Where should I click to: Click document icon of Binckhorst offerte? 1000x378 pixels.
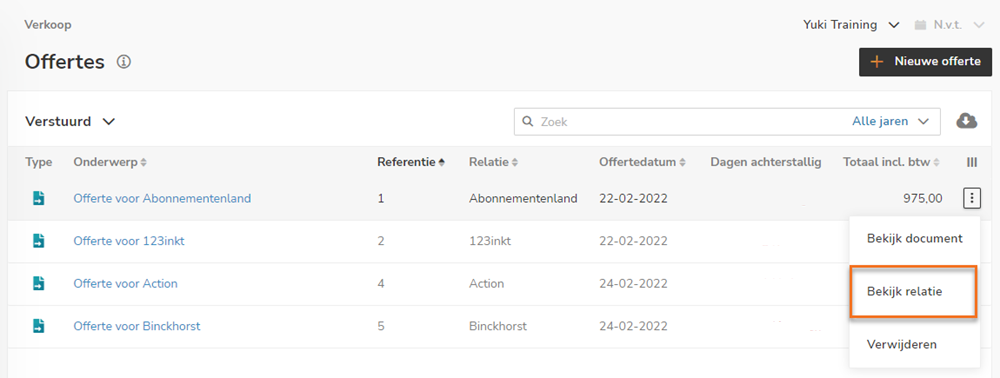[x=39, y=326]
